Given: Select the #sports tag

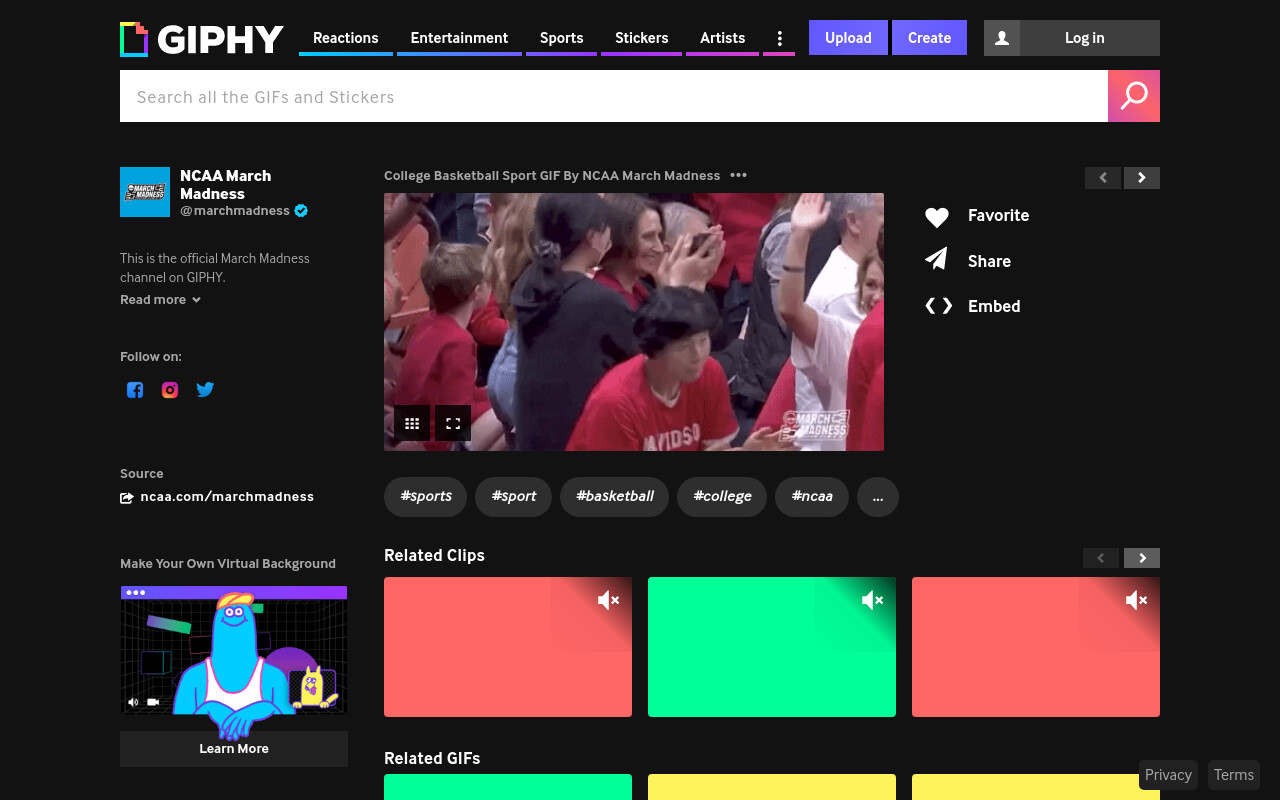Looking at the screenshot, I should [426, 497].
